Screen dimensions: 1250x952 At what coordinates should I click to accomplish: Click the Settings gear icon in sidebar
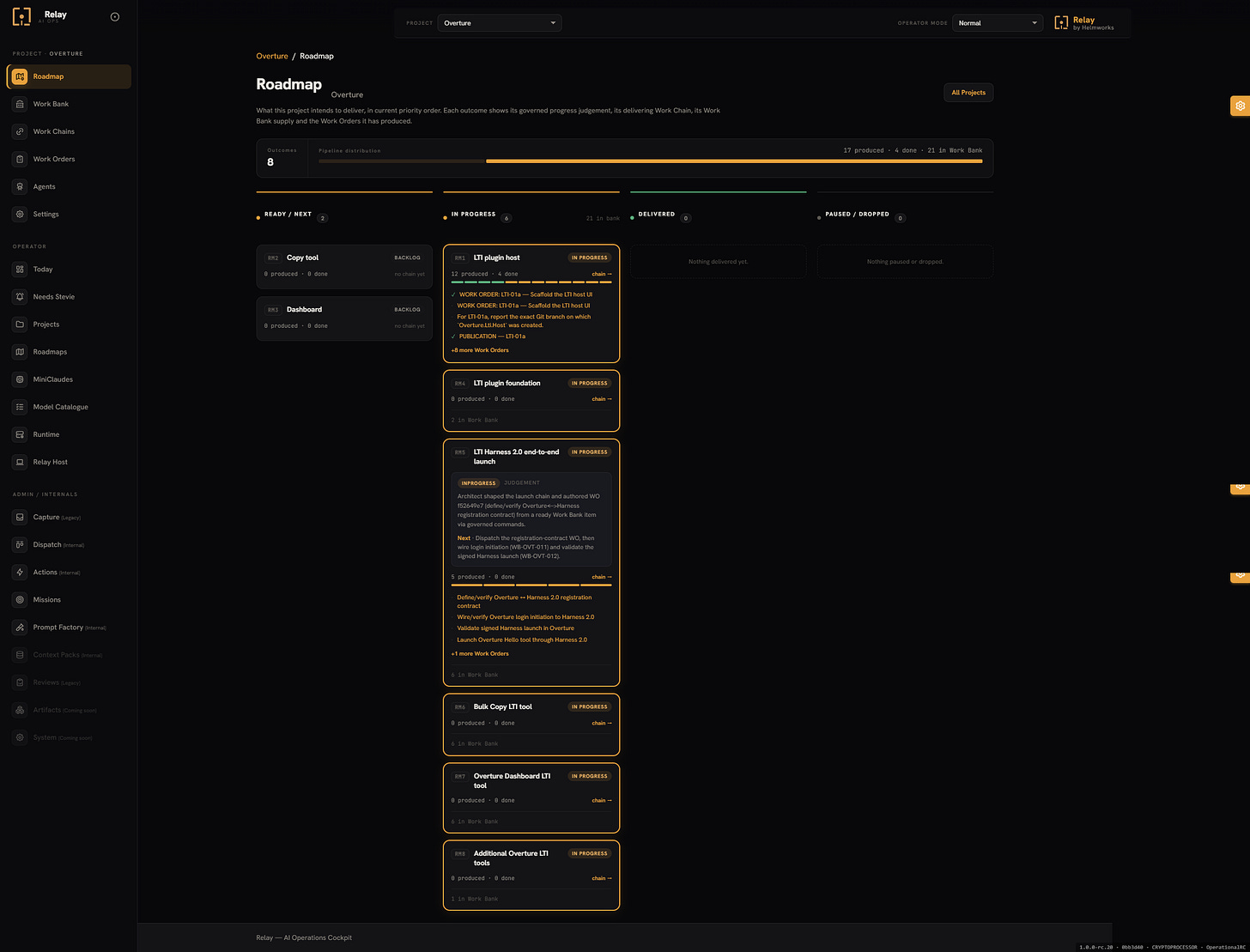pos(20,214)
